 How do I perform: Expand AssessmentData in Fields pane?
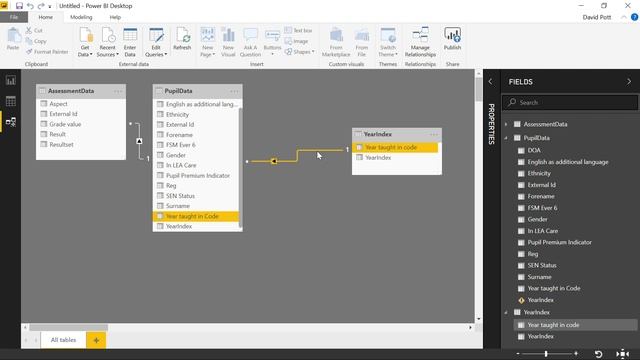pos(506,124)
